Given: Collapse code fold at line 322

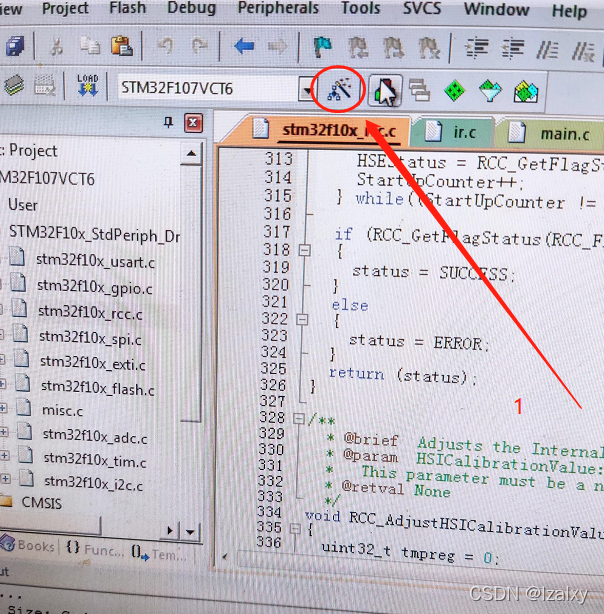Looking at the screenshot, I should point(302,320).
